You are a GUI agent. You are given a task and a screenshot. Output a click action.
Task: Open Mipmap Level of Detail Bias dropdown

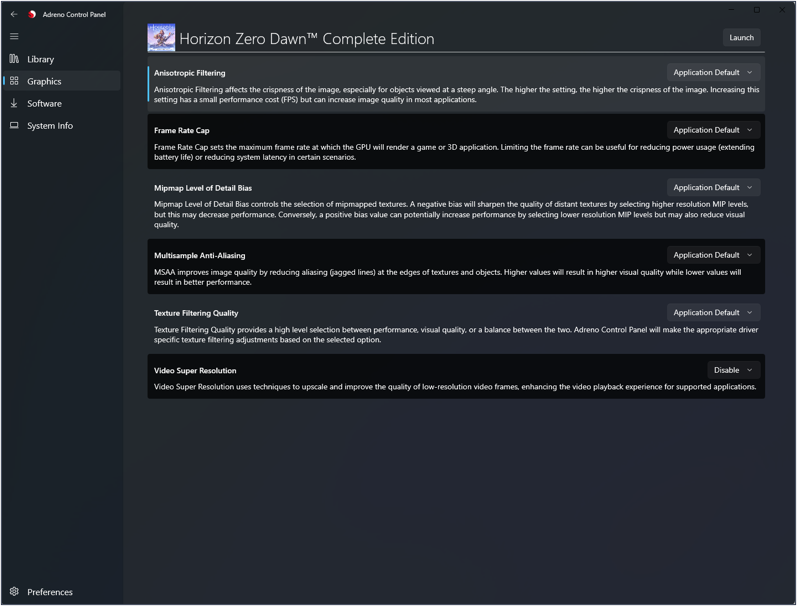tap(713, 188)
